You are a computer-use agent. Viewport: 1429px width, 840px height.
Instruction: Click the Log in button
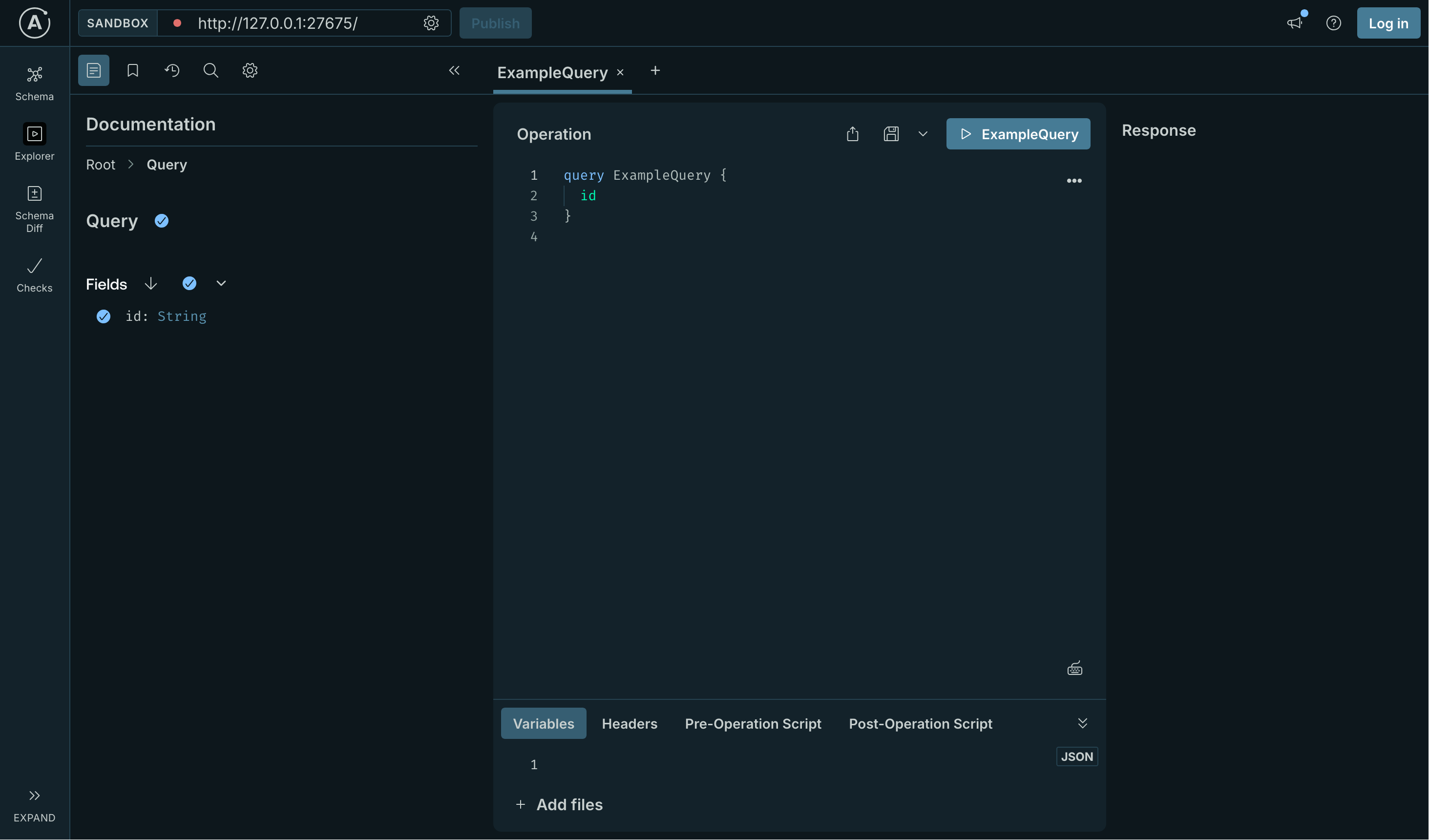coord(1387,23)
